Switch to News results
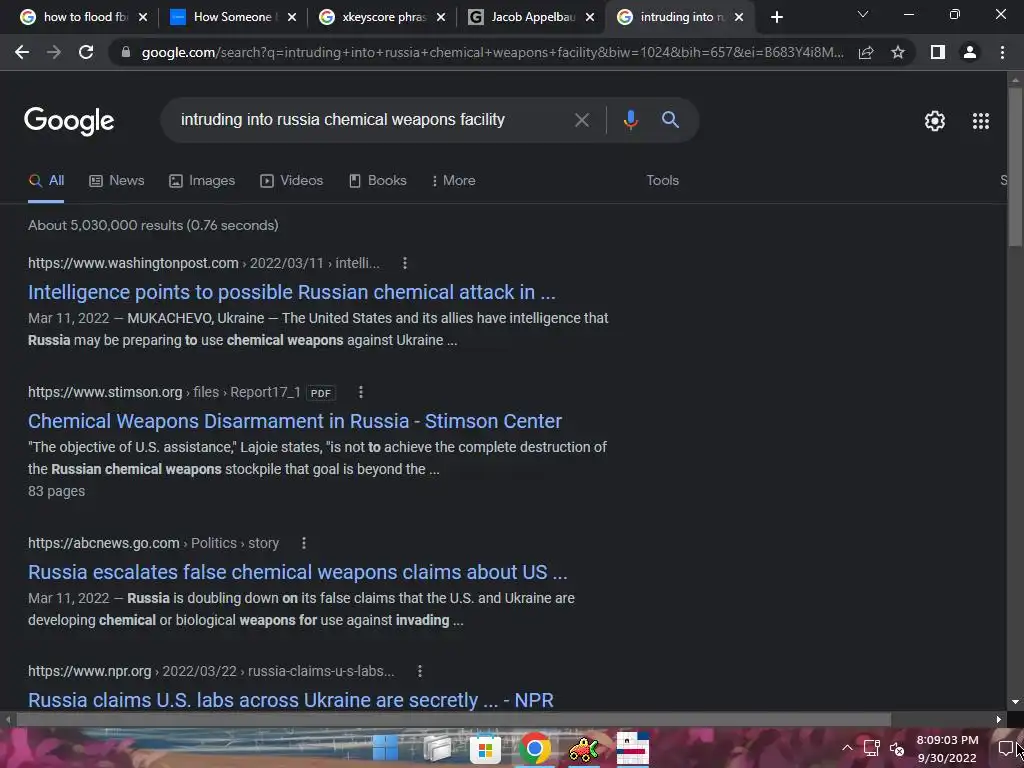Image resolution: width=1024 pixels, height=768 pixels. (x=116, y=181)
